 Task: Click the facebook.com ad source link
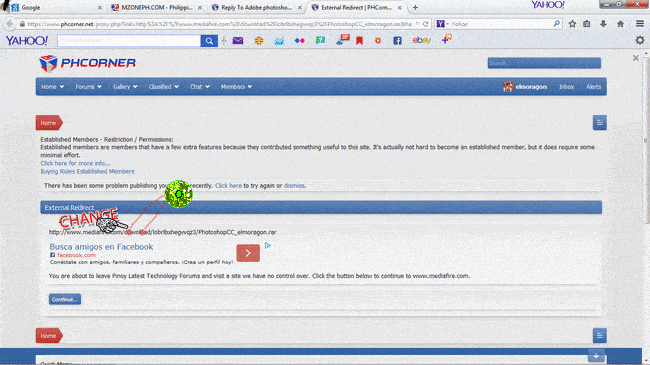(76, 255)
